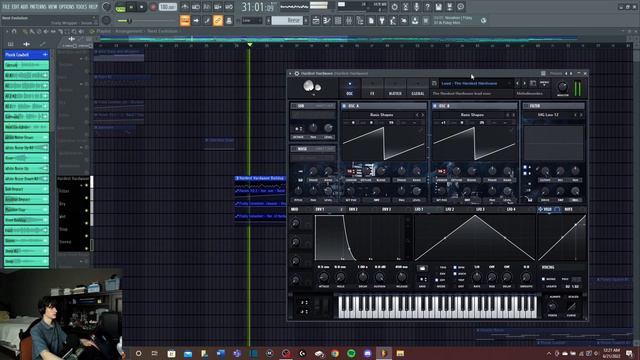Open Spotify from the Windows taskbar
640x360 pixels.
pos(351,353)
